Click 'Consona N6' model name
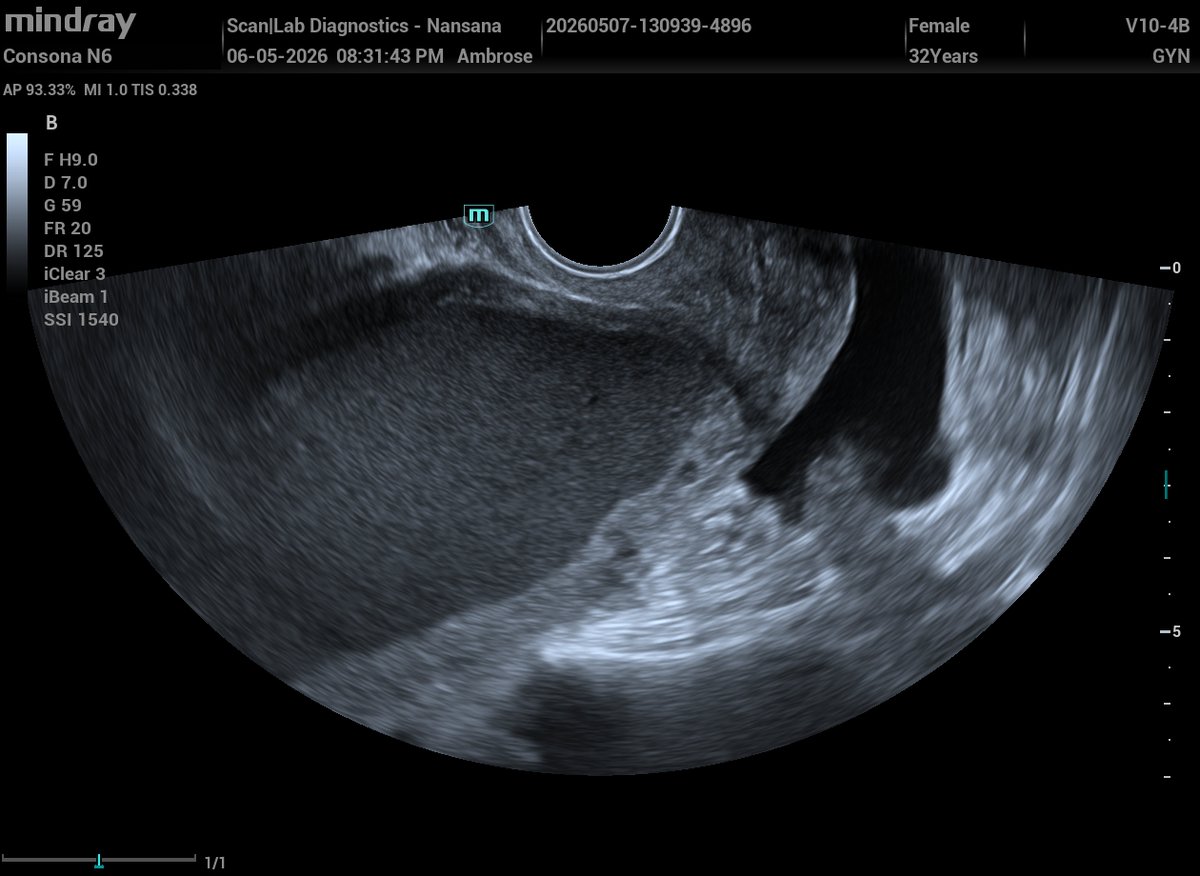1200x876 pixels. (x=58, y=56)
